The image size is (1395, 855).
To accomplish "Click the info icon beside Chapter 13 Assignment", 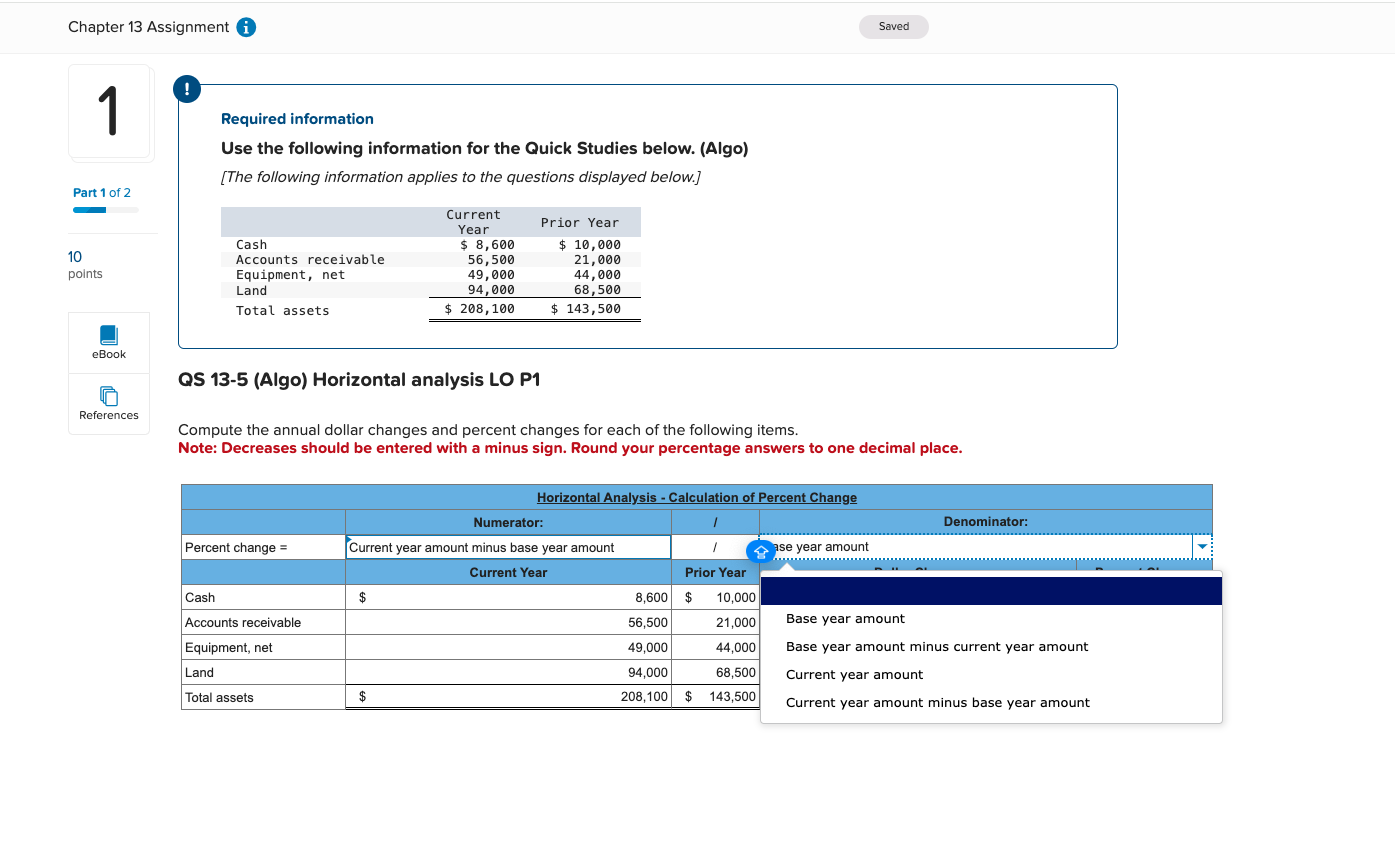I will click(x=246, y=28).
